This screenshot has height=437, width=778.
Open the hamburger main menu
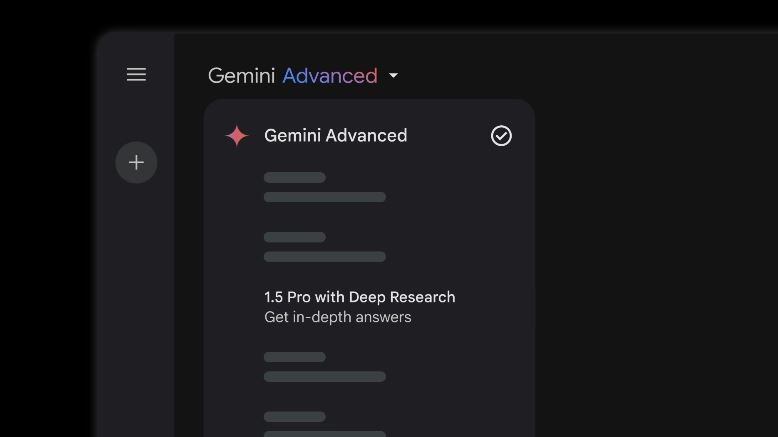point(136,75)
